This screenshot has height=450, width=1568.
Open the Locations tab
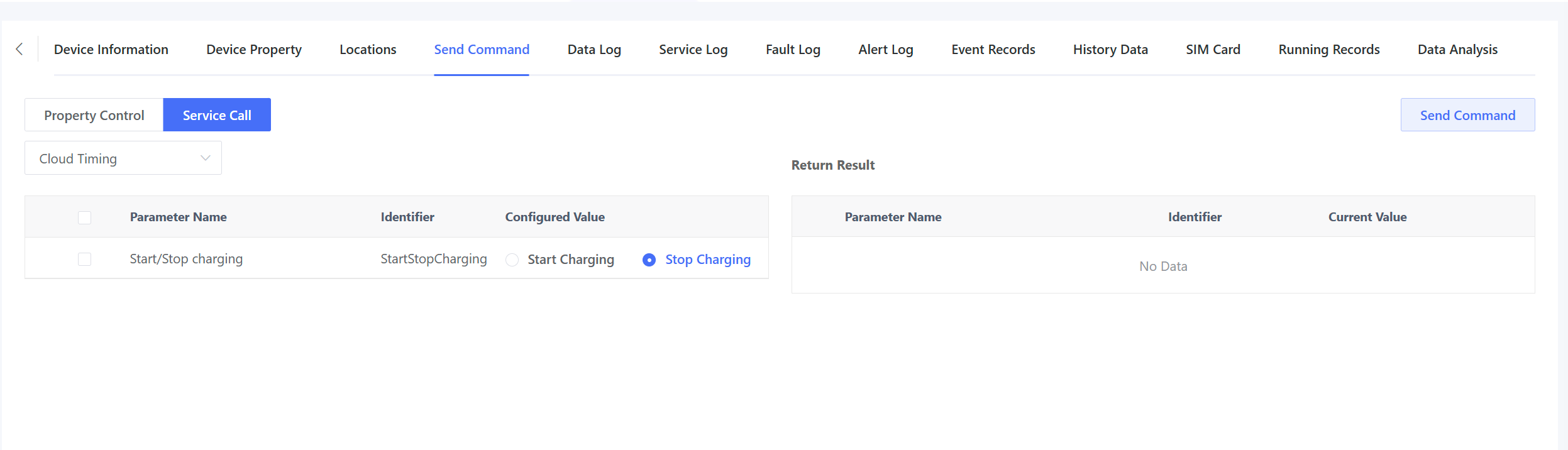tap(368, 50)
